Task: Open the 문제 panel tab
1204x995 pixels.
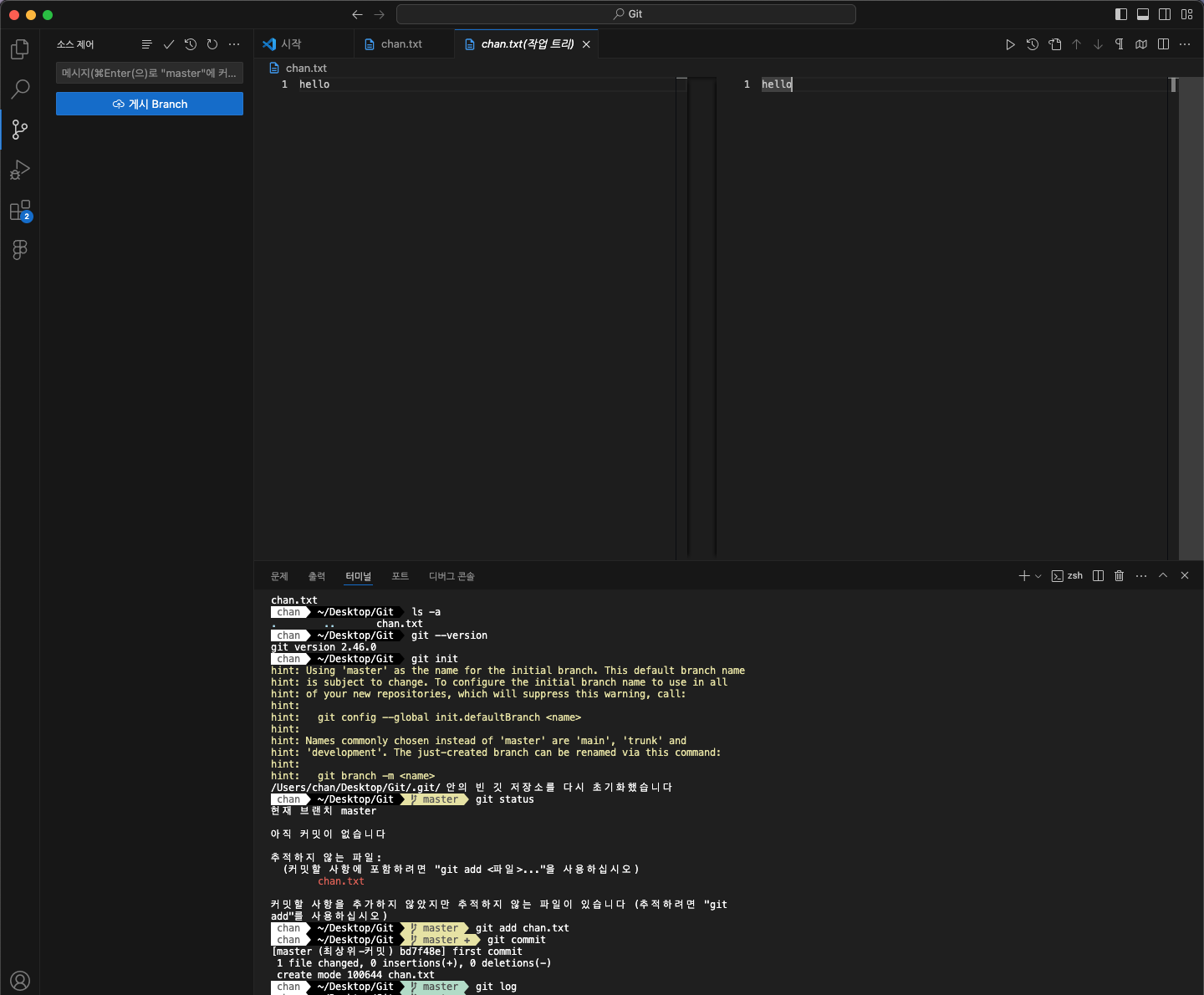Action: click(x=279, y=576)
